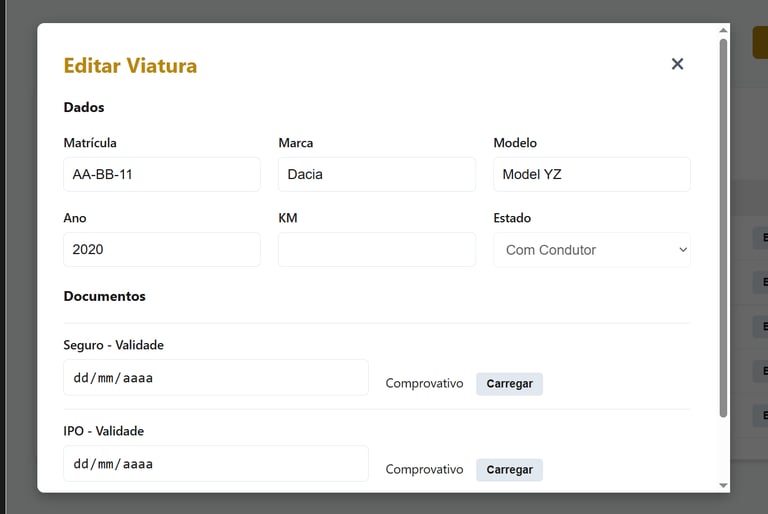Click the Ano field showing 2020

pyautogui.click(x=161, y=250)
